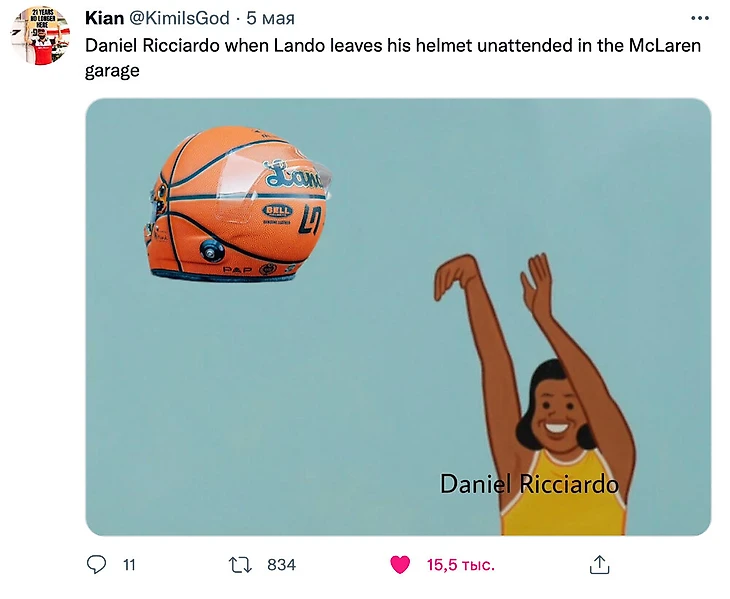Click the share upload icon
Screen dimensions: 730x599
(x=599, y=565)
